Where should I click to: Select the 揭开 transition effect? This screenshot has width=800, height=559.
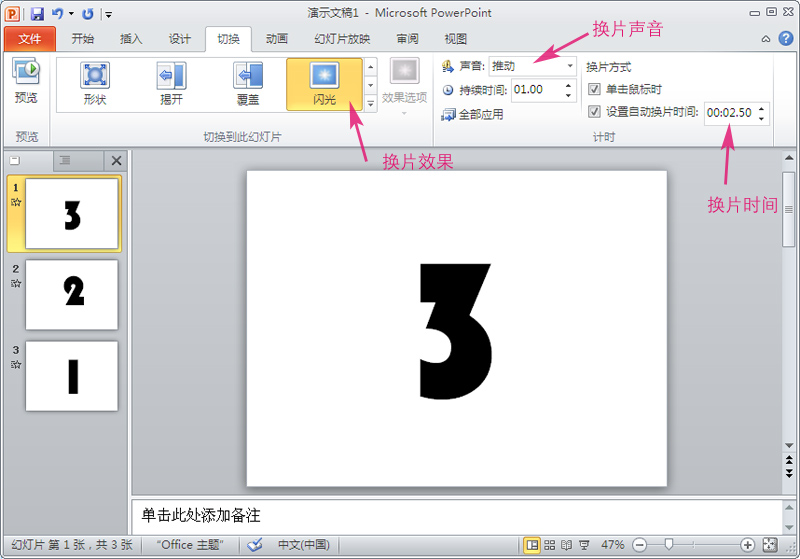point(171,84)
